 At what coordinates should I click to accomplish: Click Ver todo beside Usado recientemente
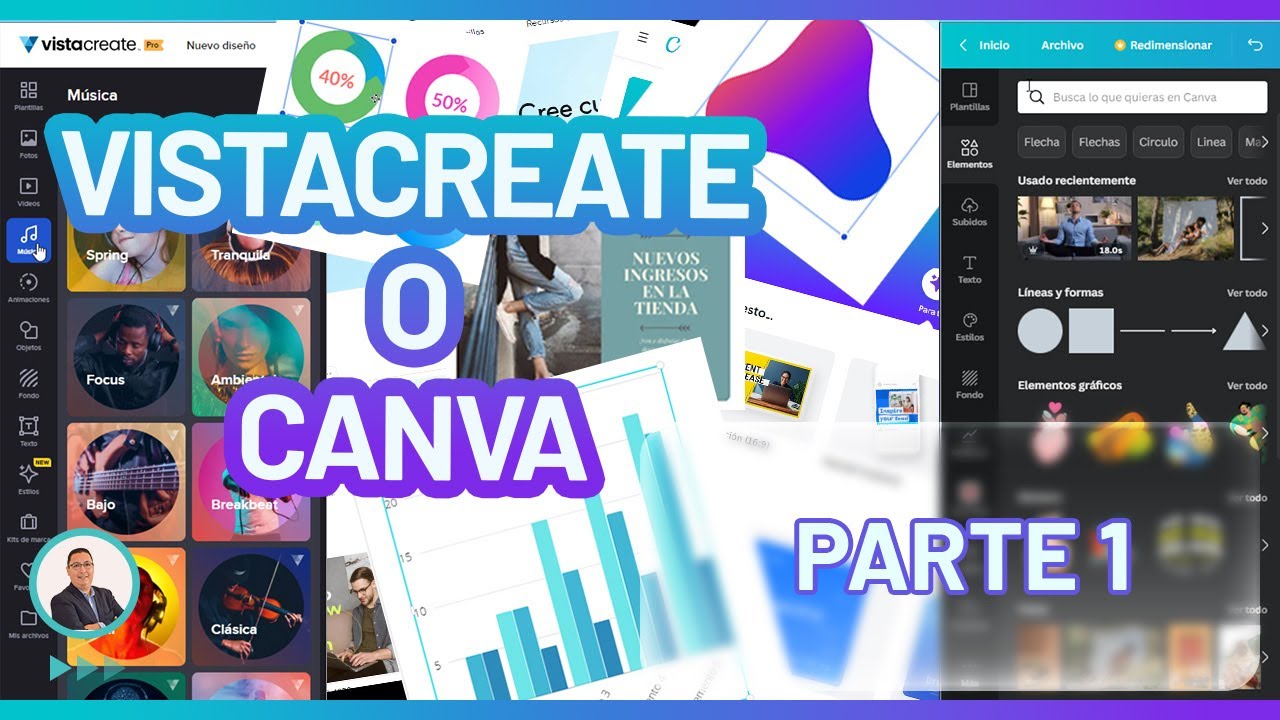tap(1247, 181)
